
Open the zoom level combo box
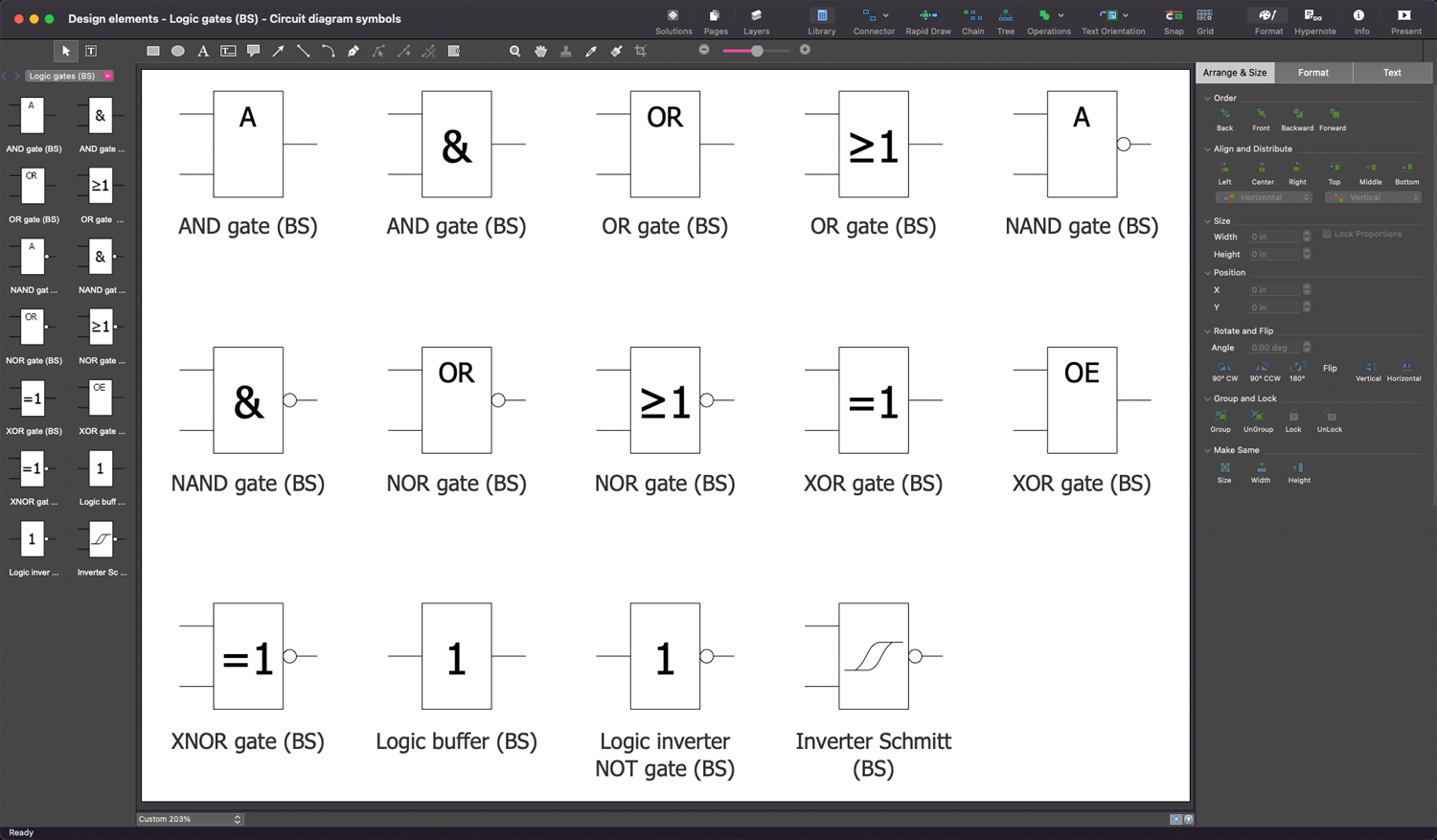coord(189,819)
